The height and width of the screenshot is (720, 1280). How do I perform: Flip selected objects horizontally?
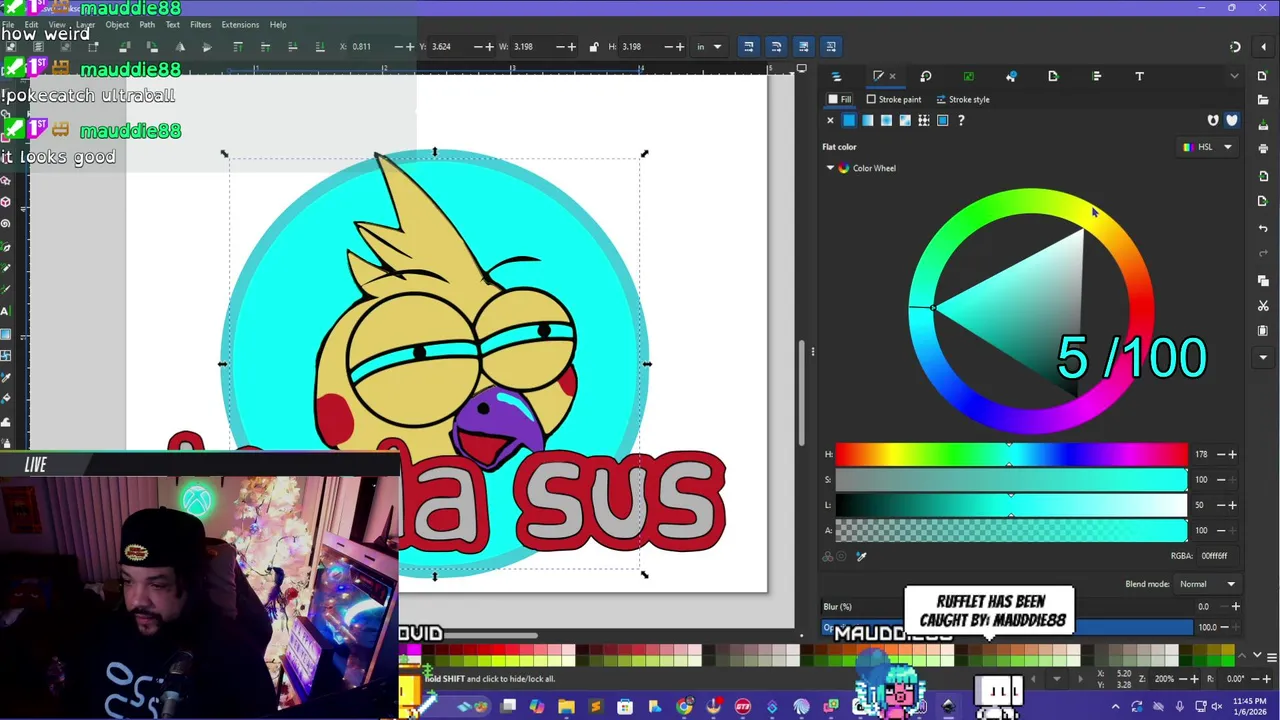pyautogui.click(x=180, y=47)
